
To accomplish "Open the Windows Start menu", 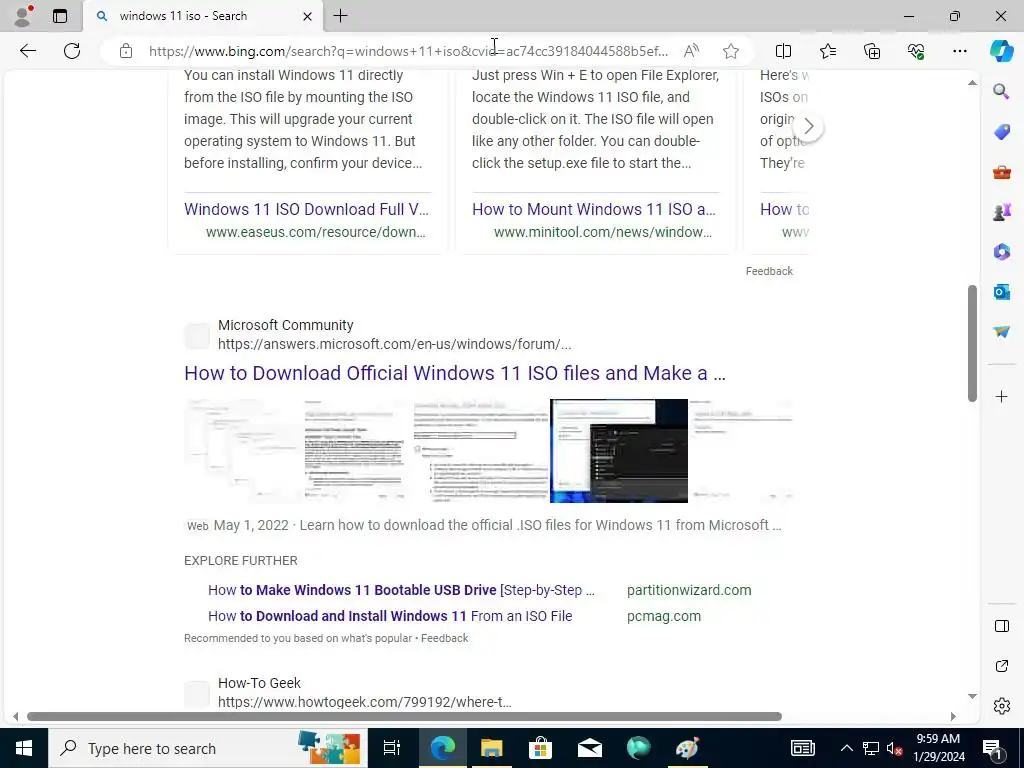I will pos(24,748).
